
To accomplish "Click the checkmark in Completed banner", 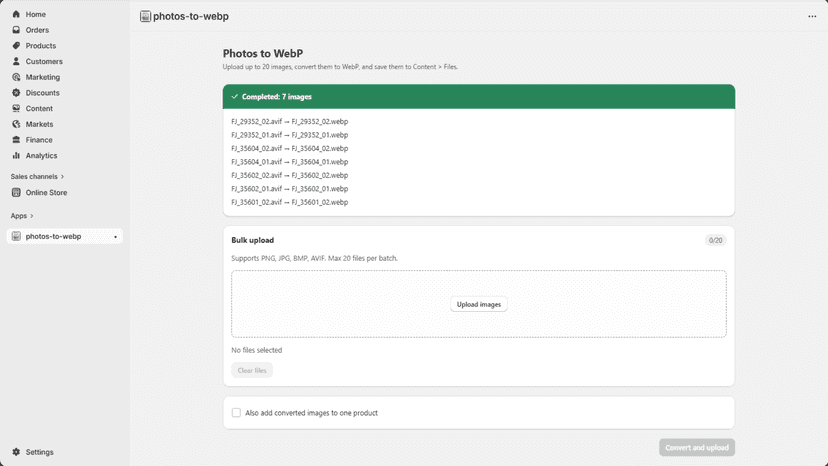I will point(234,97).
